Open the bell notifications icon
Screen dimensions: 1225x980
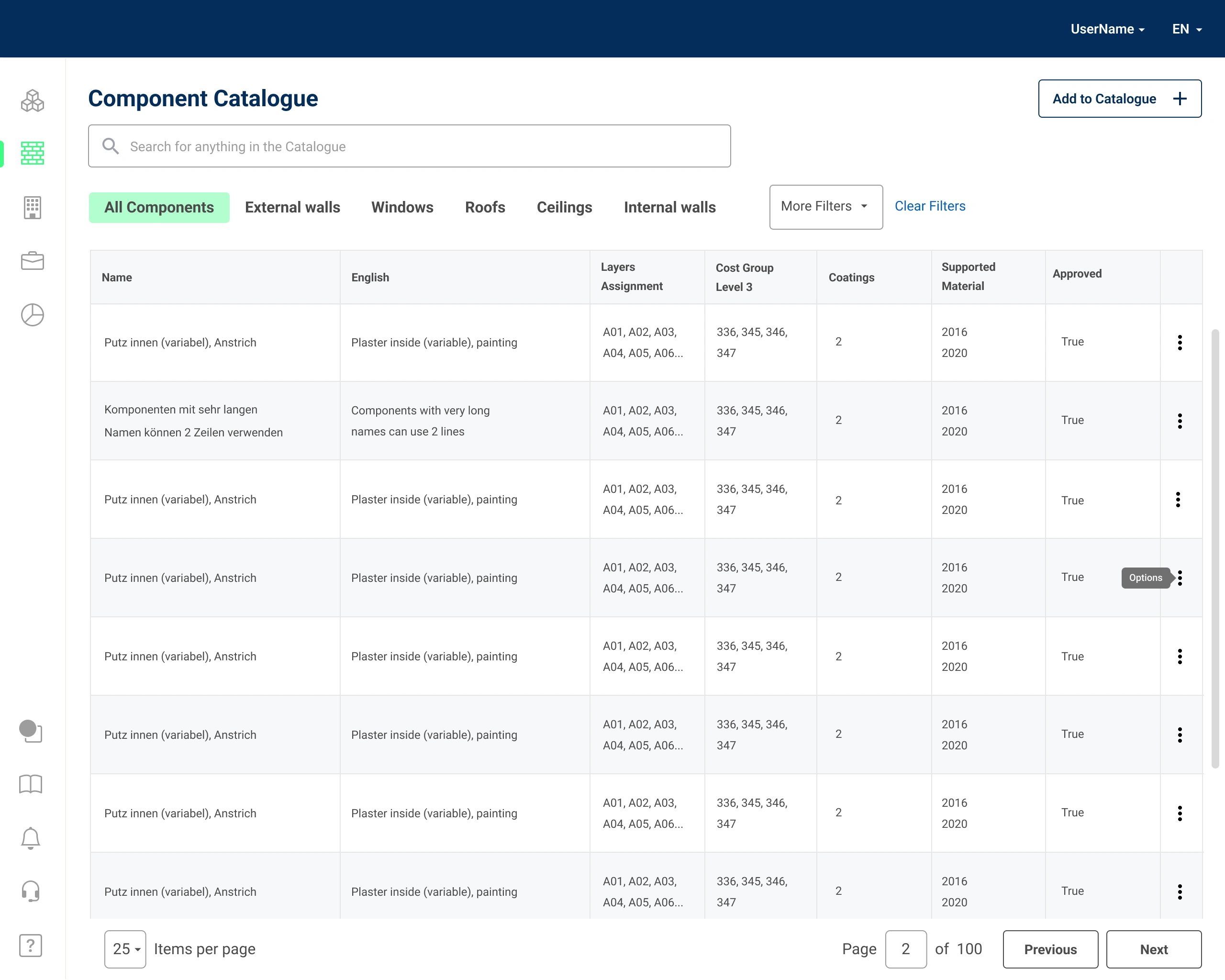[31, 838]
